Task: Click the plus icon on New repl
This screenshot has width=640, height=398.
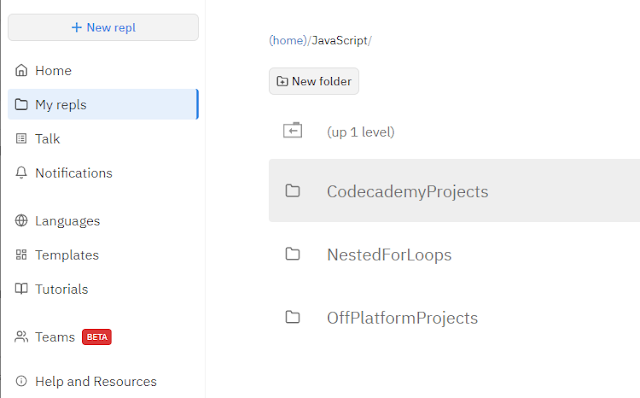Action: [76, 27]
